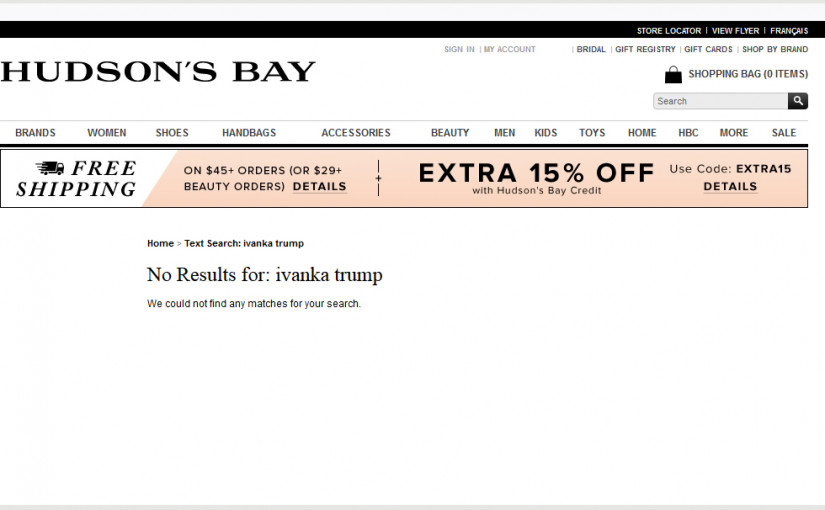Click the Sign In link
Viewport: 825px width, 510px height.
[459, 49]
